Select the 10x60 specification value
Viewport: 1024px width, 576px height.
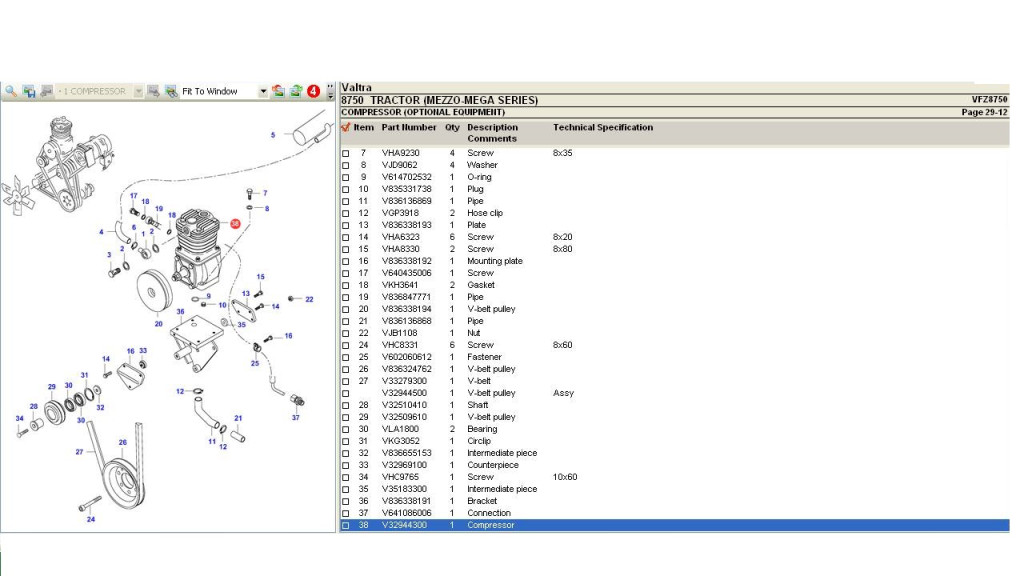tap(565, 477)
